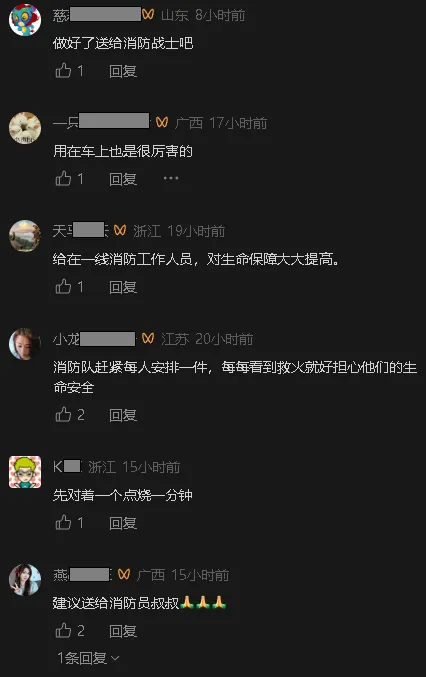
Task: Like the comment 做好了送给消防战士吧
Action: click(63, 70)
